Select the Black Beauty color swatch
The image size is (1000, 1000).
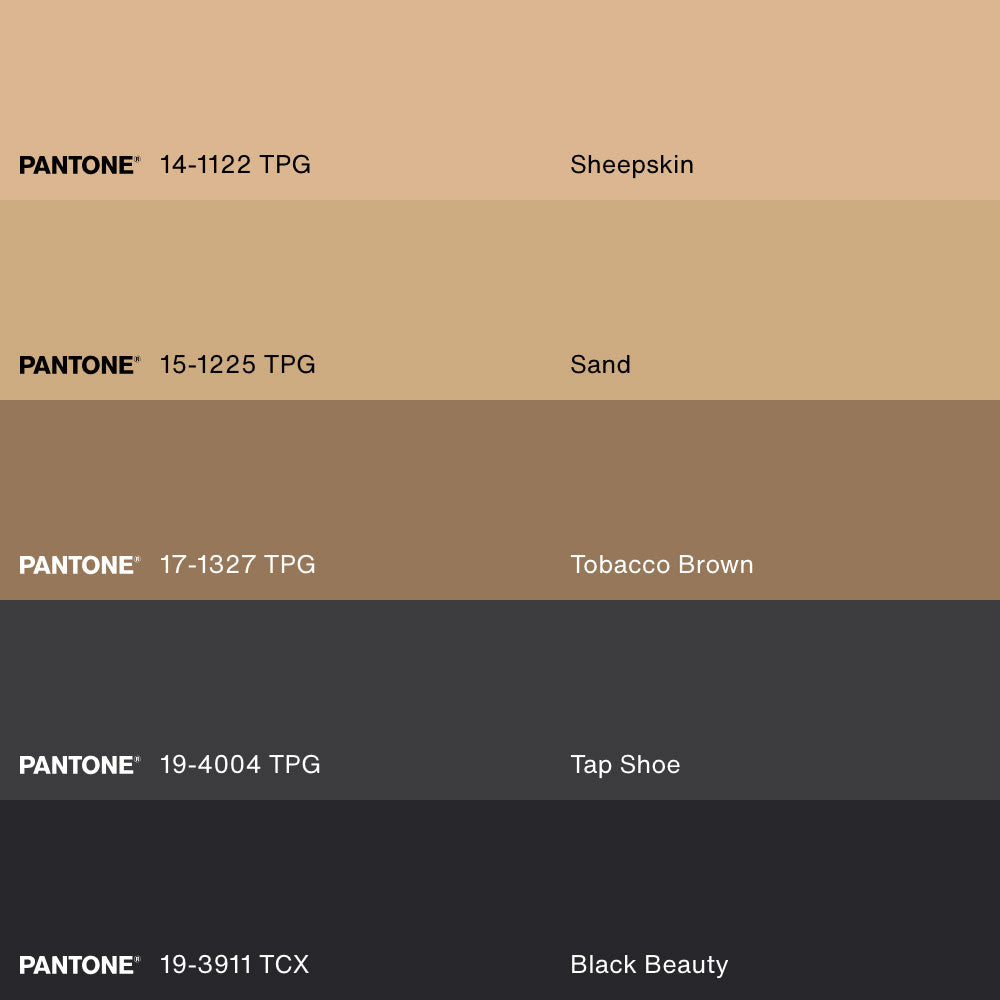click(x=500, y=900)
